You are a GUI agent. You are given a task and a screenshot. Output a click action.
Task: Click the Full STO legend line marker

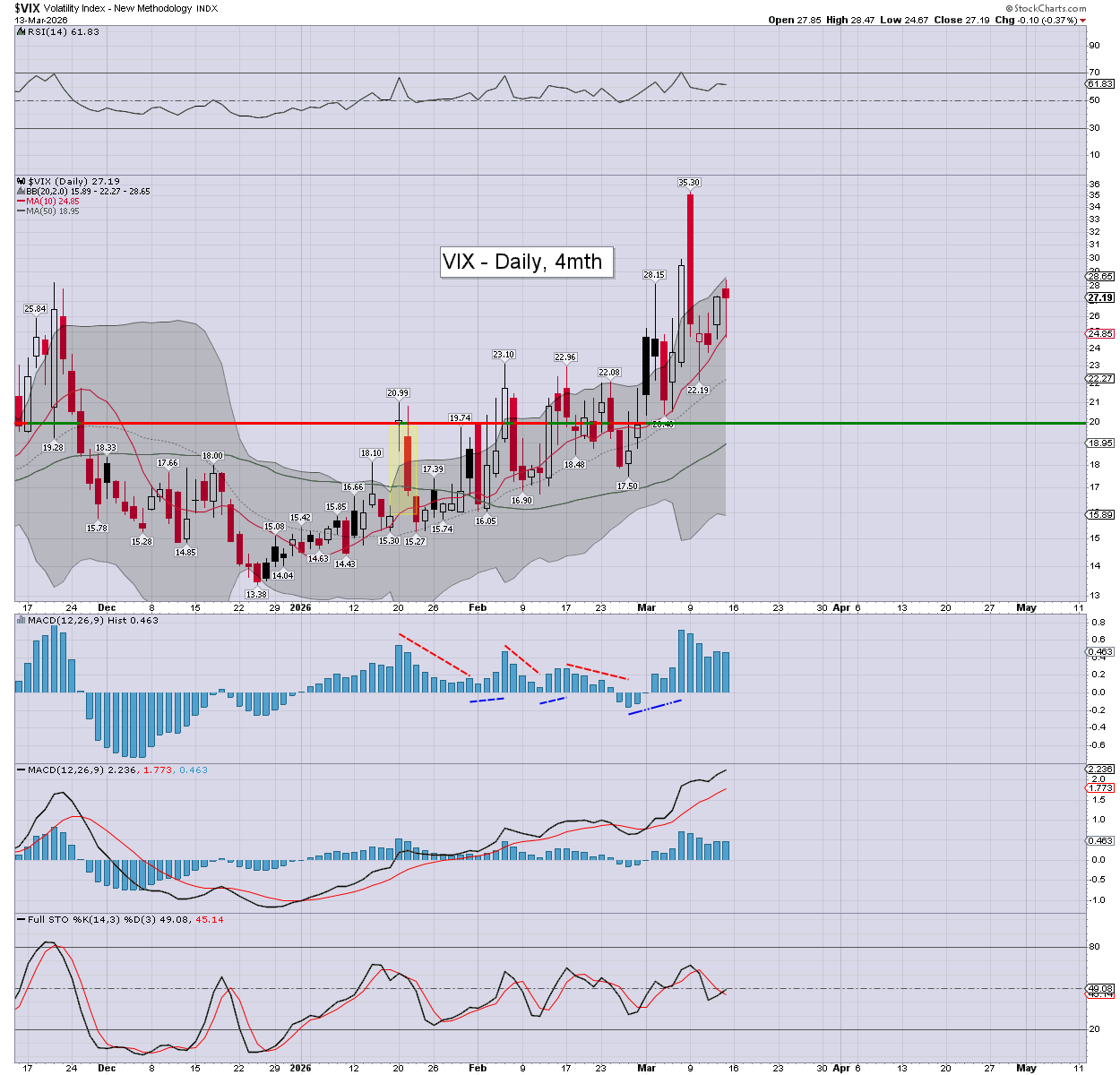click(x=21, y=919)
